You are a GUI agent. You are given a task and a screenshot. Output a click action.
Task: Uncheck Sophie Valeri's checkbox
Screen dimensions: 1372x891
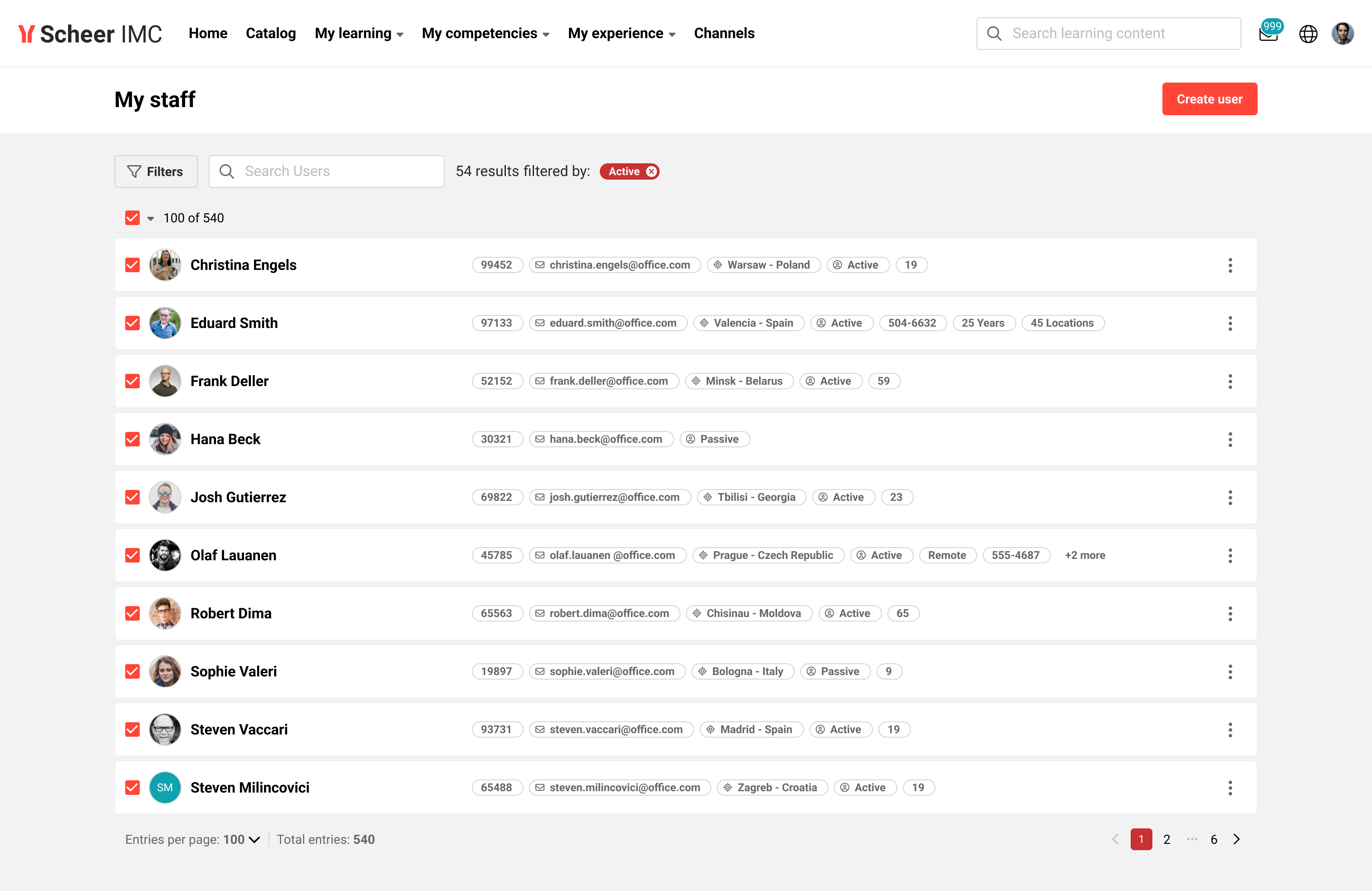tap(132, 671)
